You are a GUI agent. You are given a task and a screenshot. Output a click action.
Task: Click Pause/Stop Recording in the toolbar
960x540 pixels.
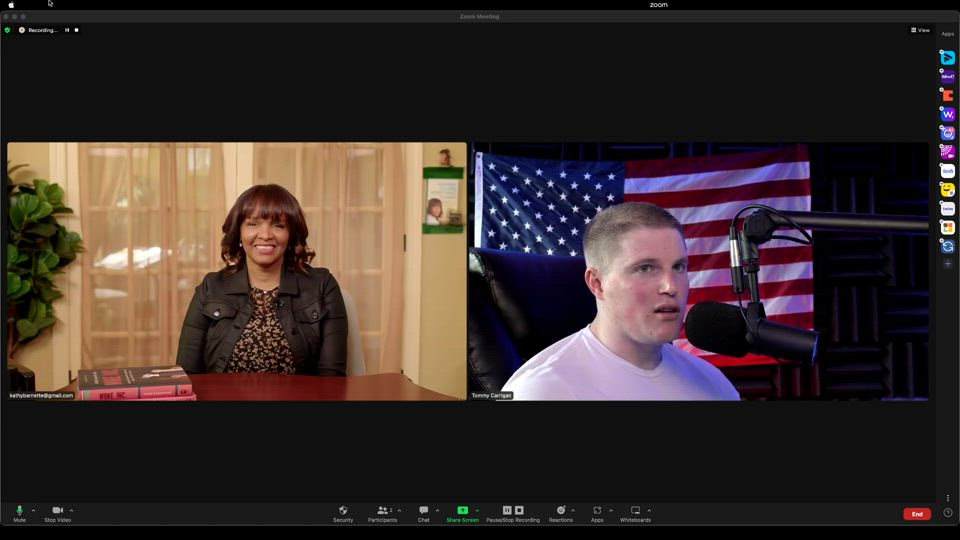[513, 513]
